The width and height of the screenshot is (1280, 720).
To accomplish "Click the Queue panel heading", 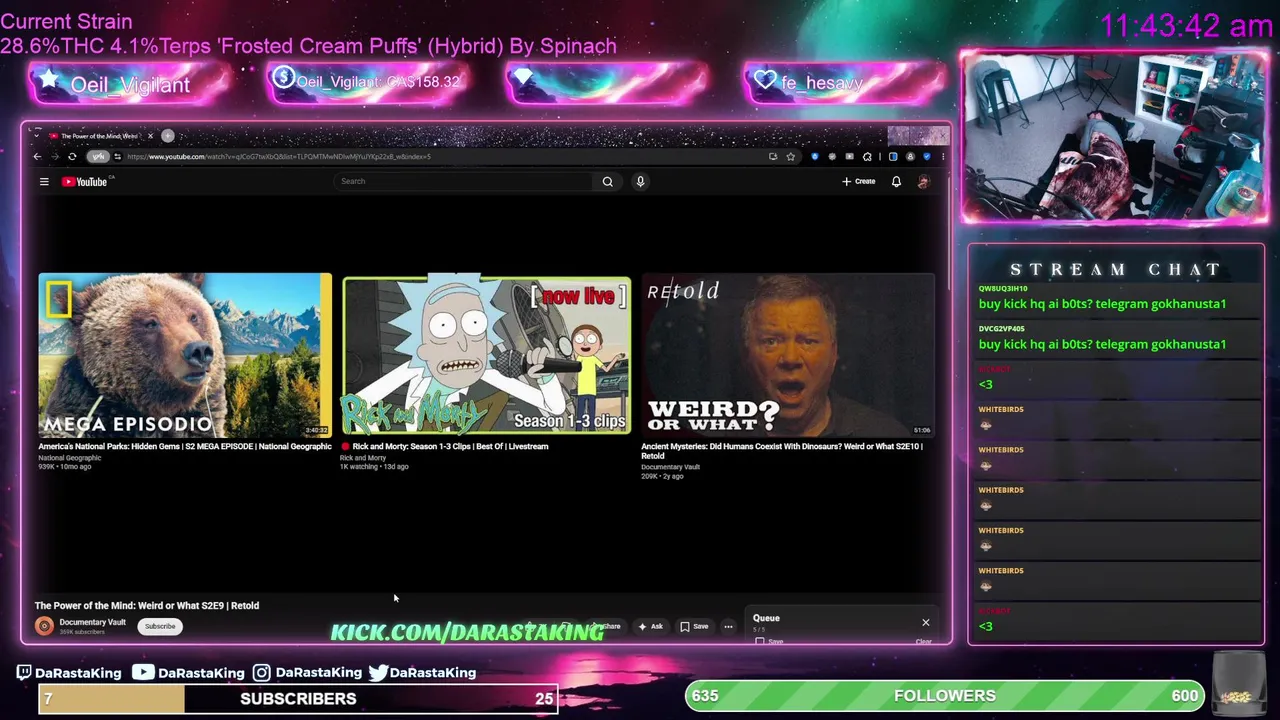I will pyautogui.click(x=766, y=618).
